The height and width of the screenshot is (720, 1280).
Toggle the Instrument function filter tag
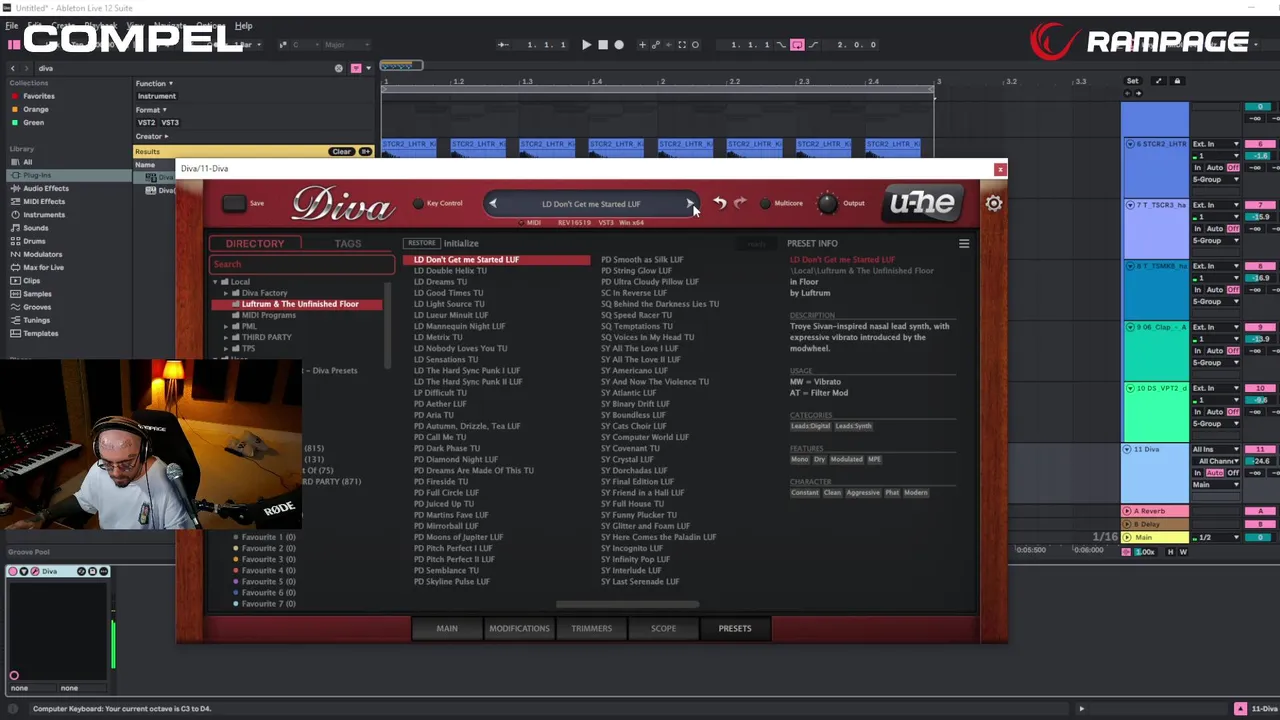156,96
